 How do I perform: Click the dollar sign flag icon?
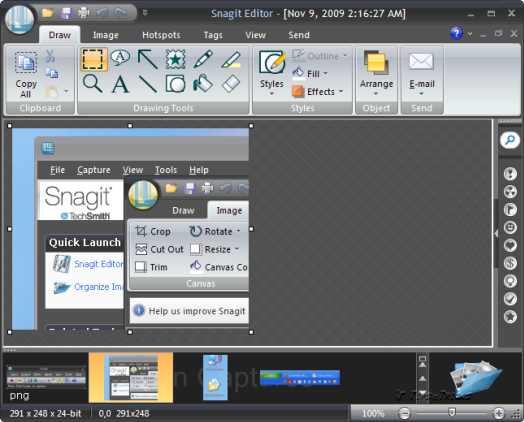pyautogui.click(x=510, y=263)
